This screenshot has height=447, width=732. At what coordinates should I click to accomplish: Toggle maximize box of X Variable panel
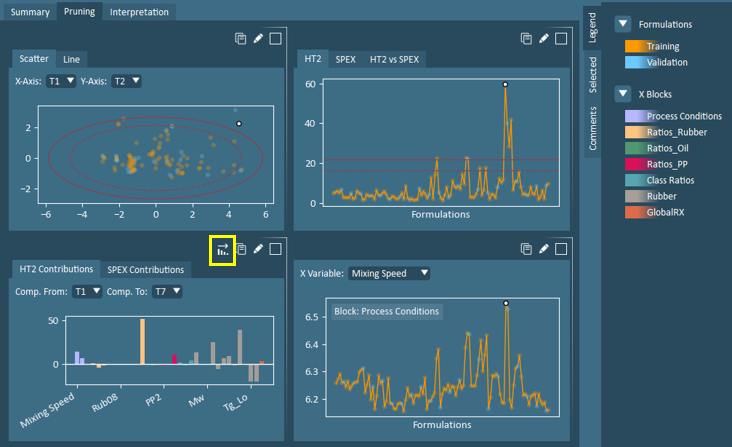pos(562,249)
